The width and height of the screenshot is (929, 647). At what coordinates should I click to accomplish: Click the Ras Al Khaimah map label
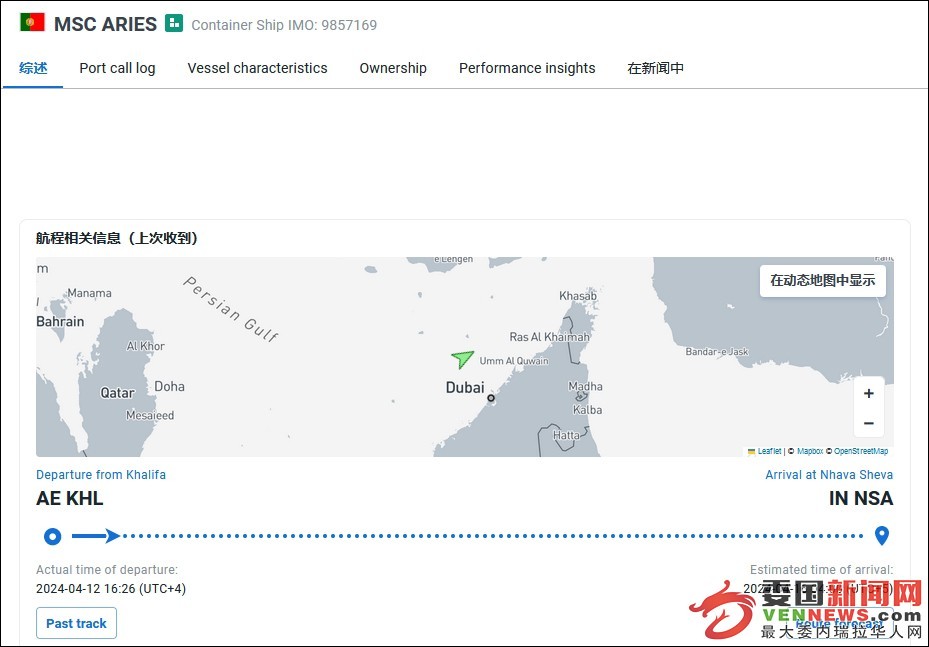(549, 337)
